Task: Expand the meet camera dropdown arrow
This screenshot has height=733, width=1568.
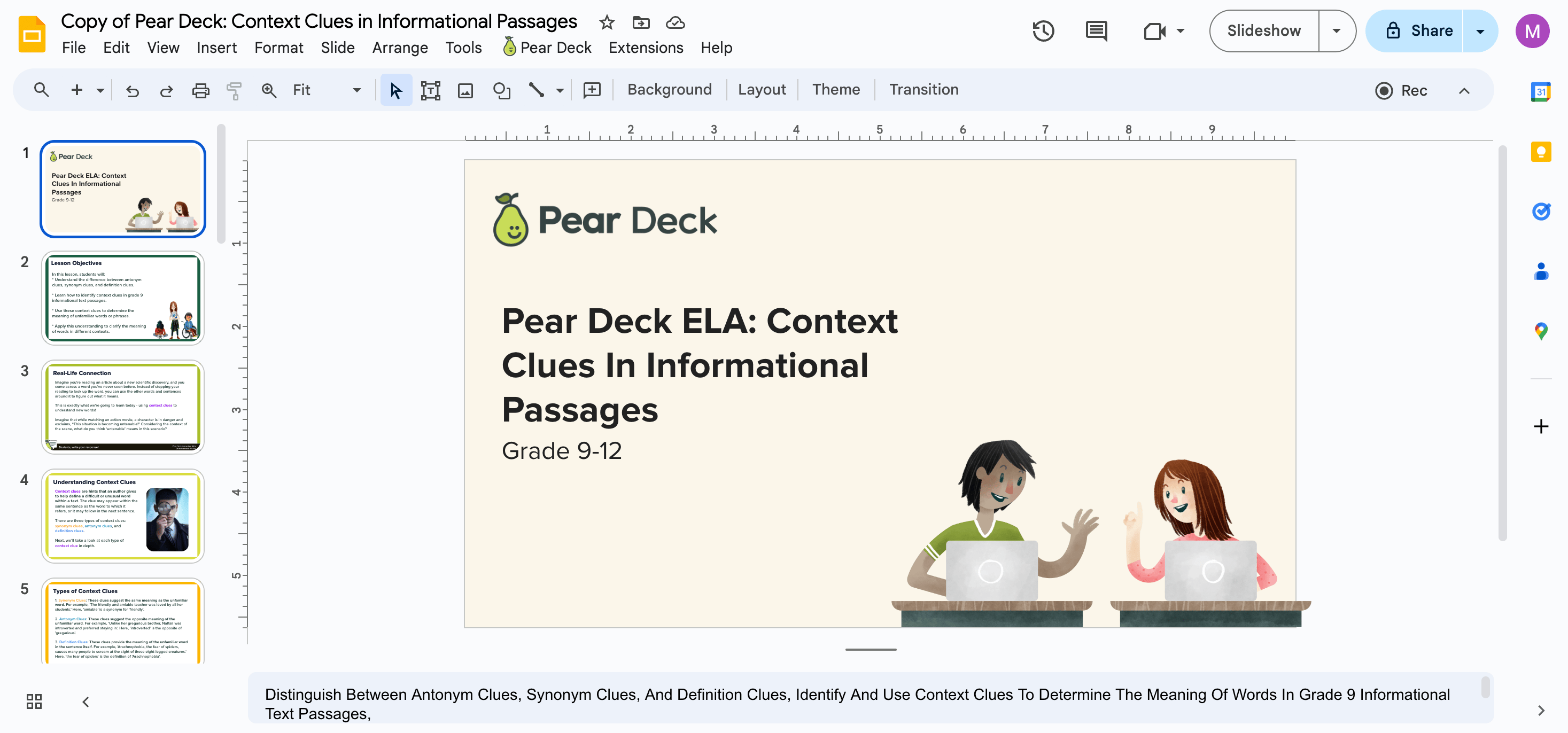Action: tap(1179, 30)
